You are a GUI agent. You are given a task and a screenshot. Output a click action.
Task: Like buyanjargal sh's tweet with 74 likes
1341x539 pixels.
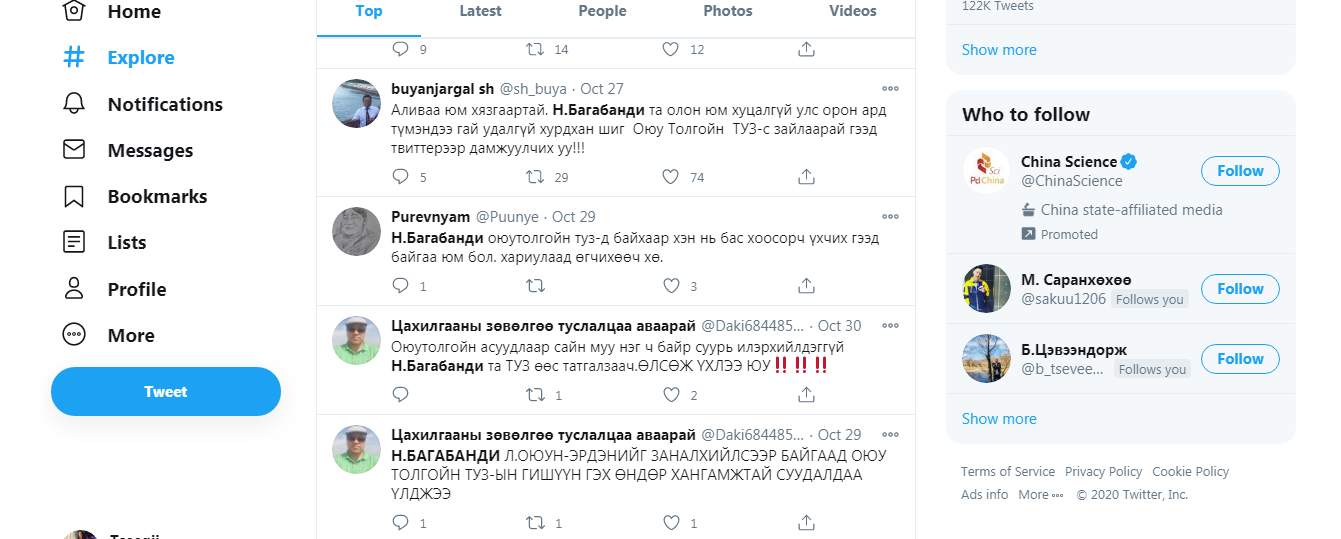click(671, 177)
